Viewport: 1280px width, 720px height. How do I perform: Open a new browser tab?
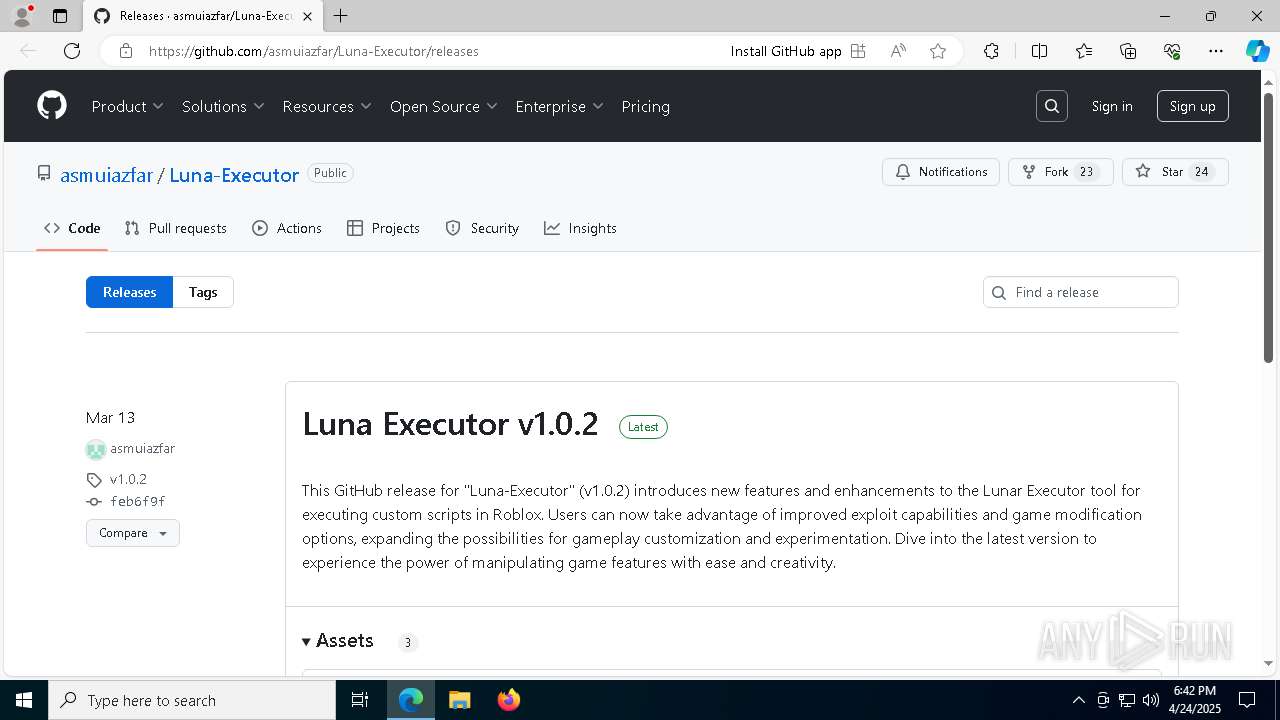coord(341,16)
